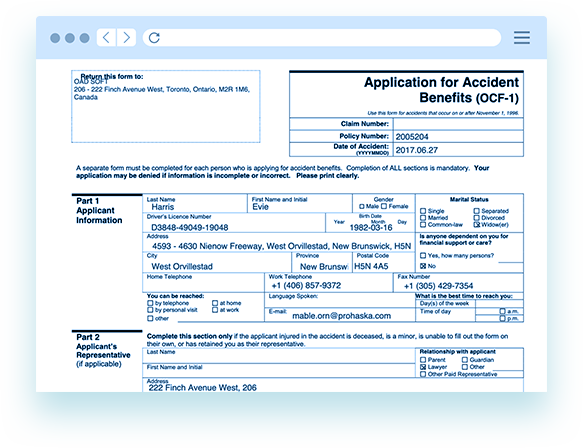Go forward with the browser forward arrow
Viewport: 583px width, 448px height.
[x=126, y=38]
